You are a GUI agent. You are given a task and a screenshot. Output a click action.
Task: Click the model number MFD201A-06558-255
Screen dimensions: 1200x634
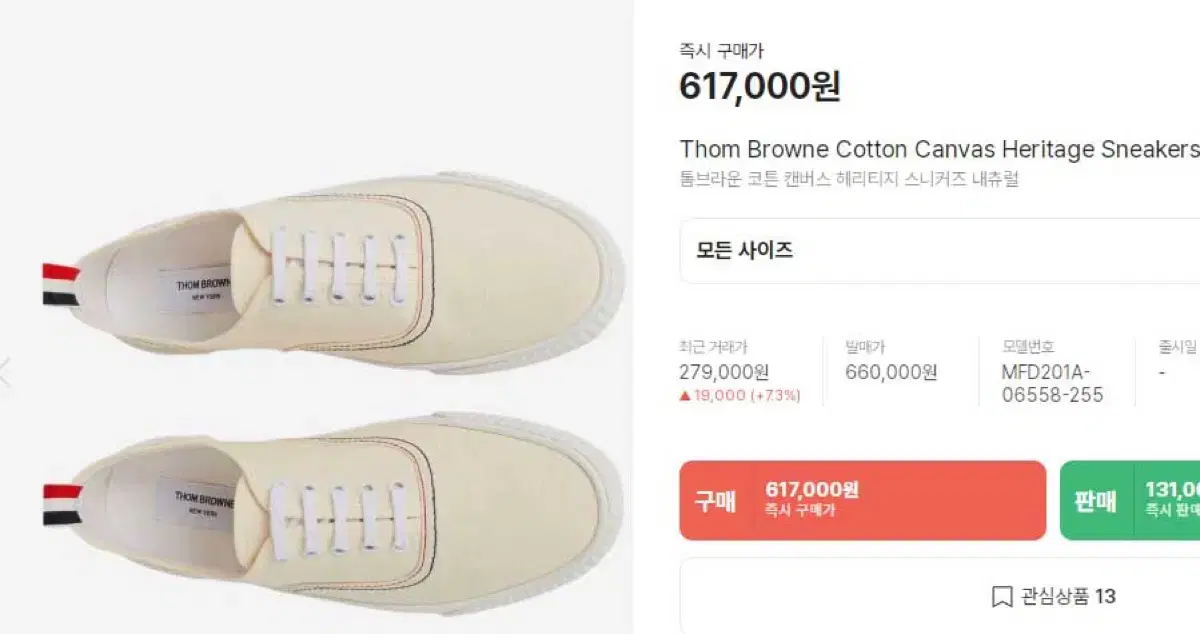[x=1052, y=383]
